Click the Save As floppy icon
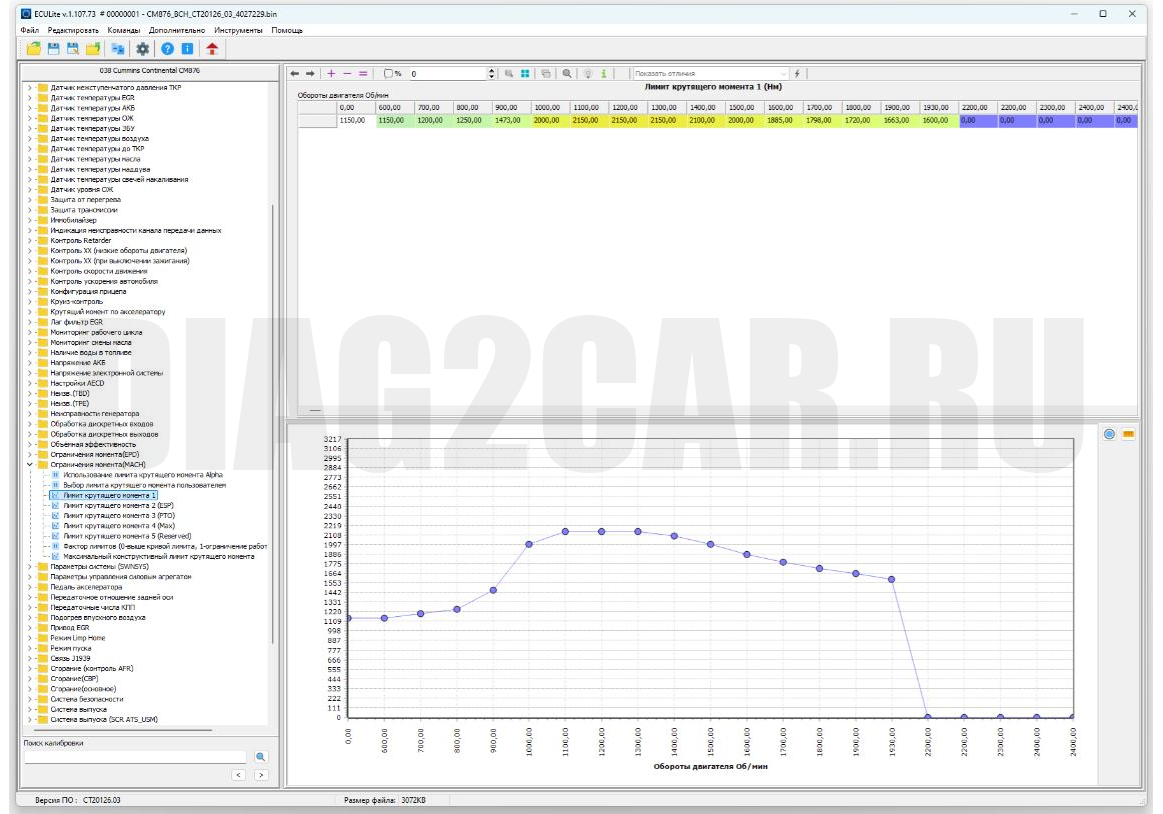This screenshot has width=1163, height=814. [x=73, y=49]
